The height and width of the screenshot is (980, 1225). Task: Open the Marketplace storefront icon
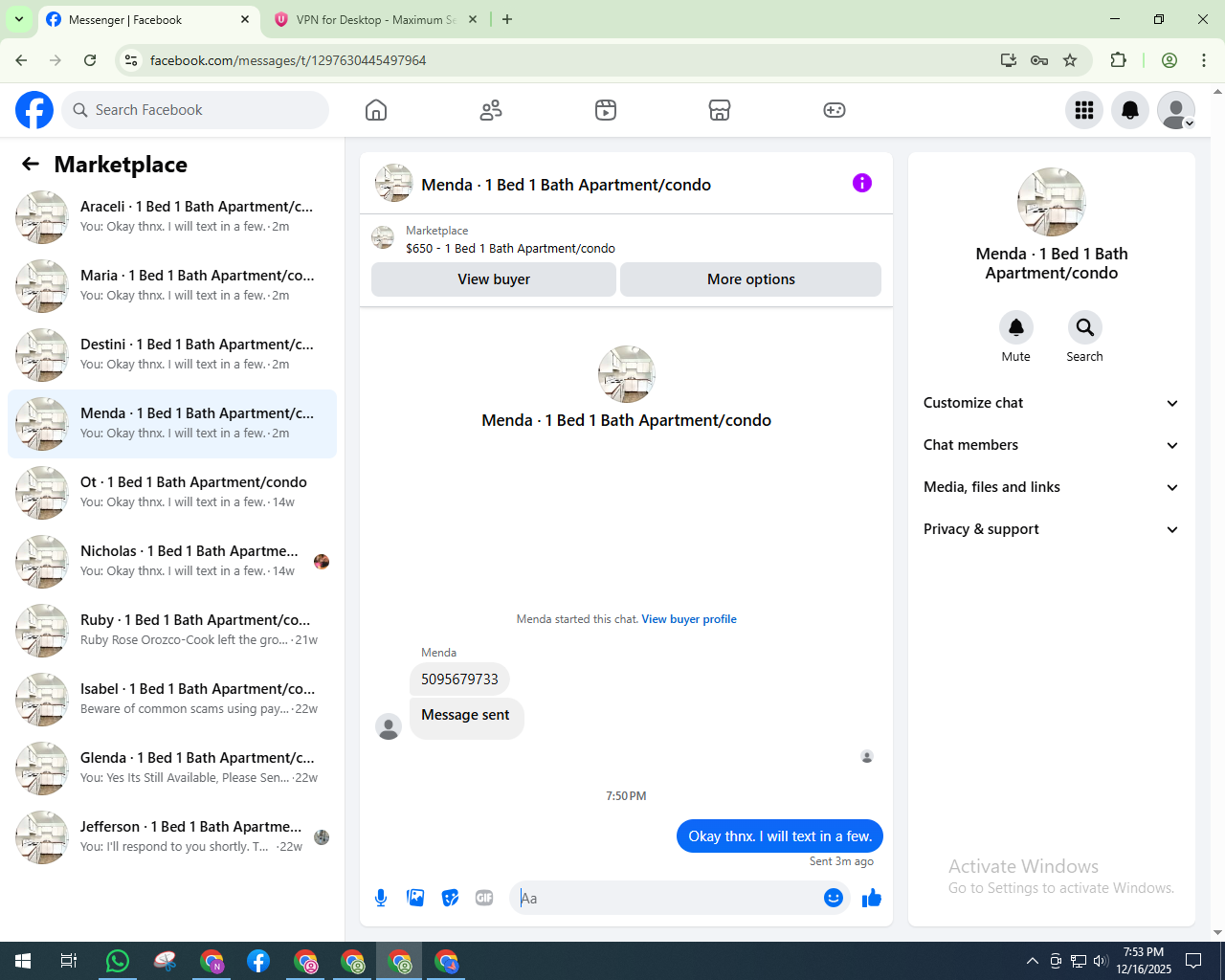[x=720, y=110]
